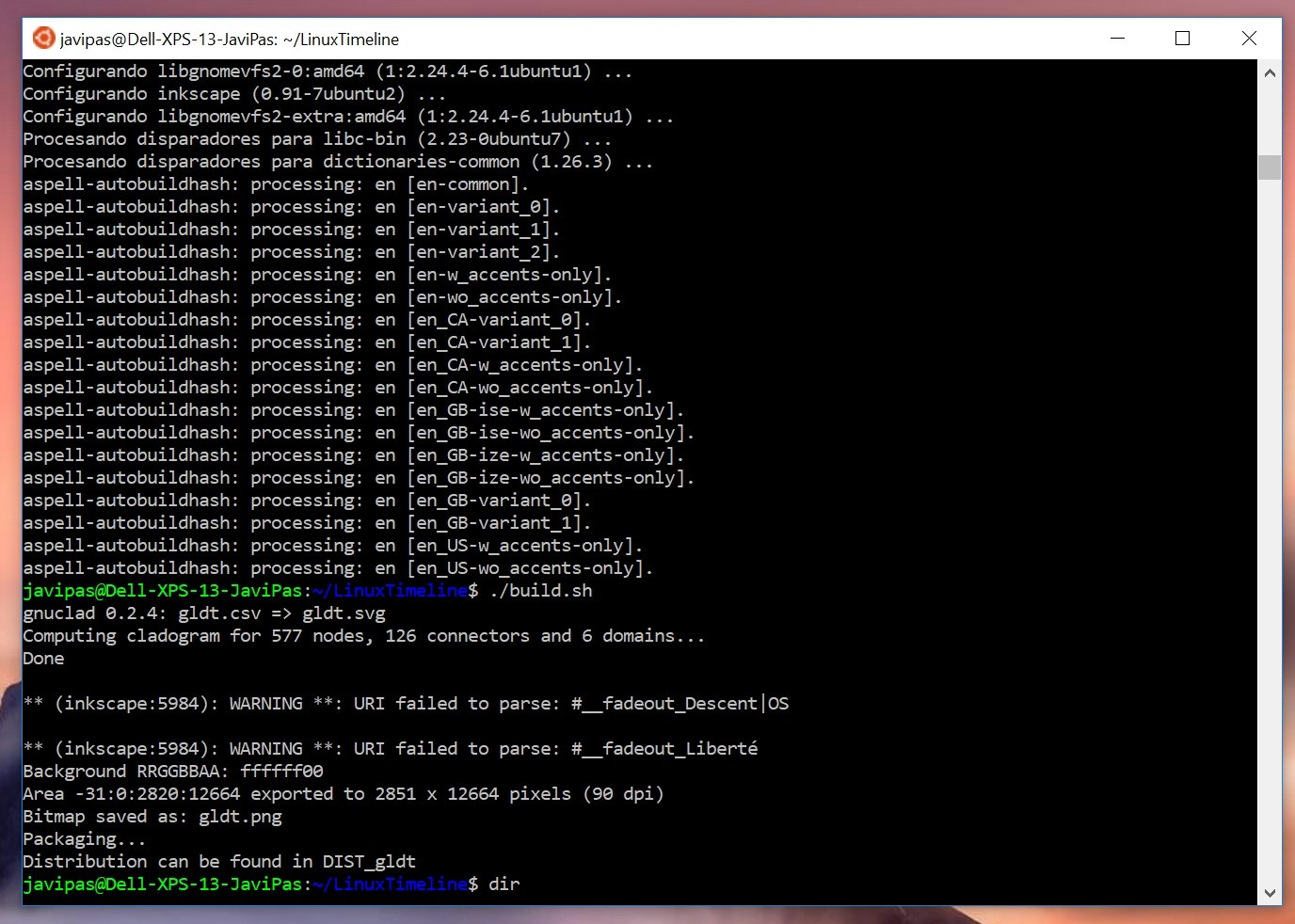
Task: Click the scrollbar down arrow
Action: [x=1270, y=893]
